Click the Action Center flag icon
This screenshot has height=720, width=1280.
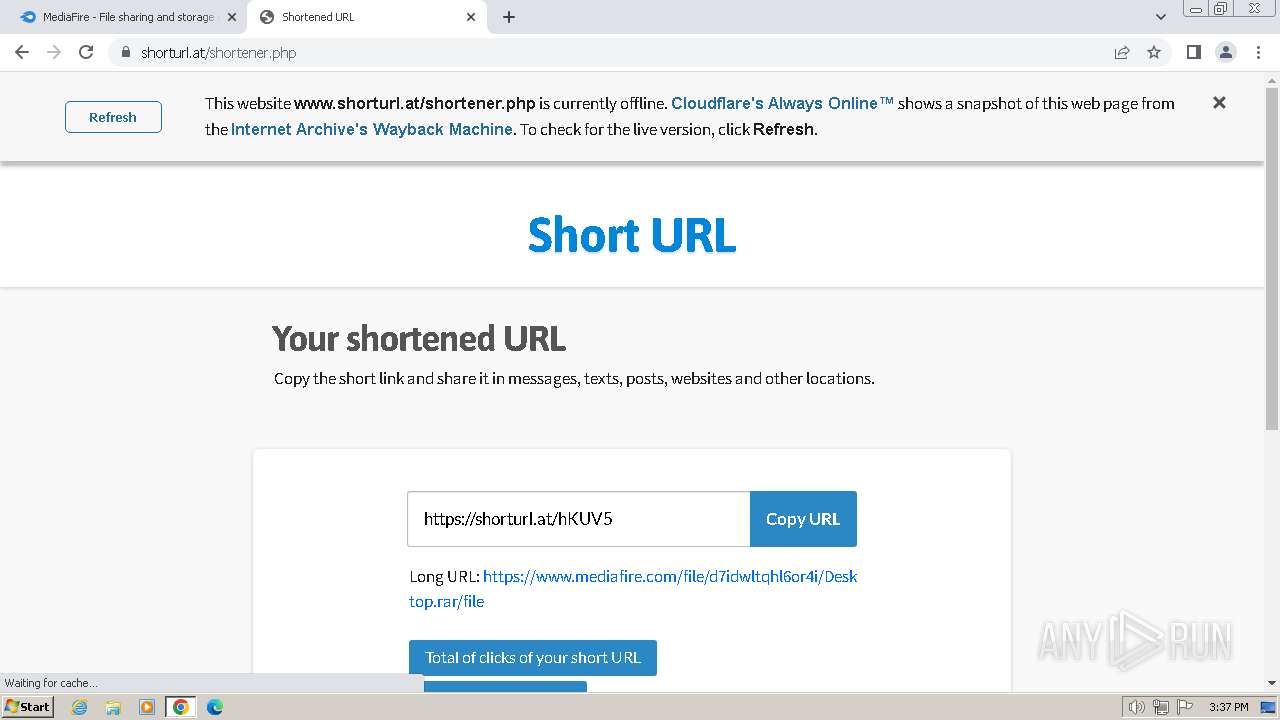1184,707
